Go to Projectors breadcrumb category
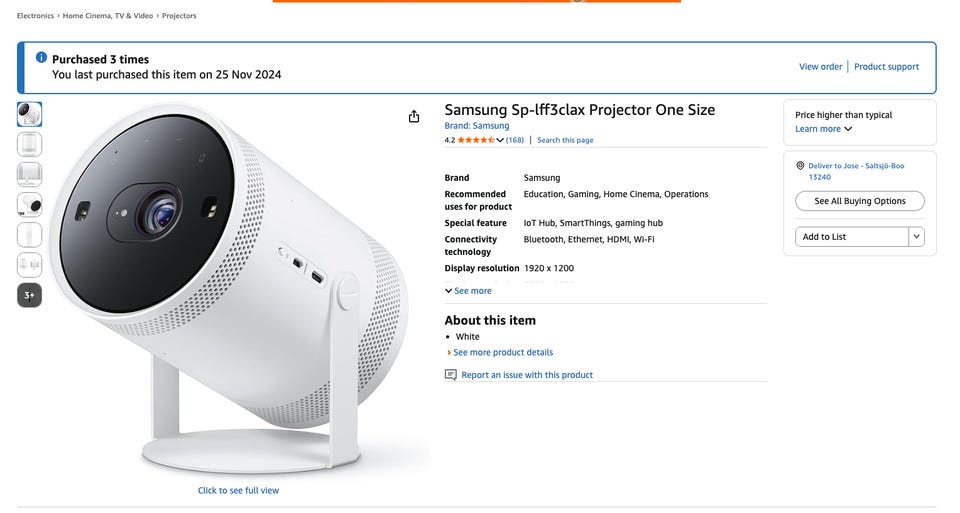The image size is (960, 513). tap(179, 16)
